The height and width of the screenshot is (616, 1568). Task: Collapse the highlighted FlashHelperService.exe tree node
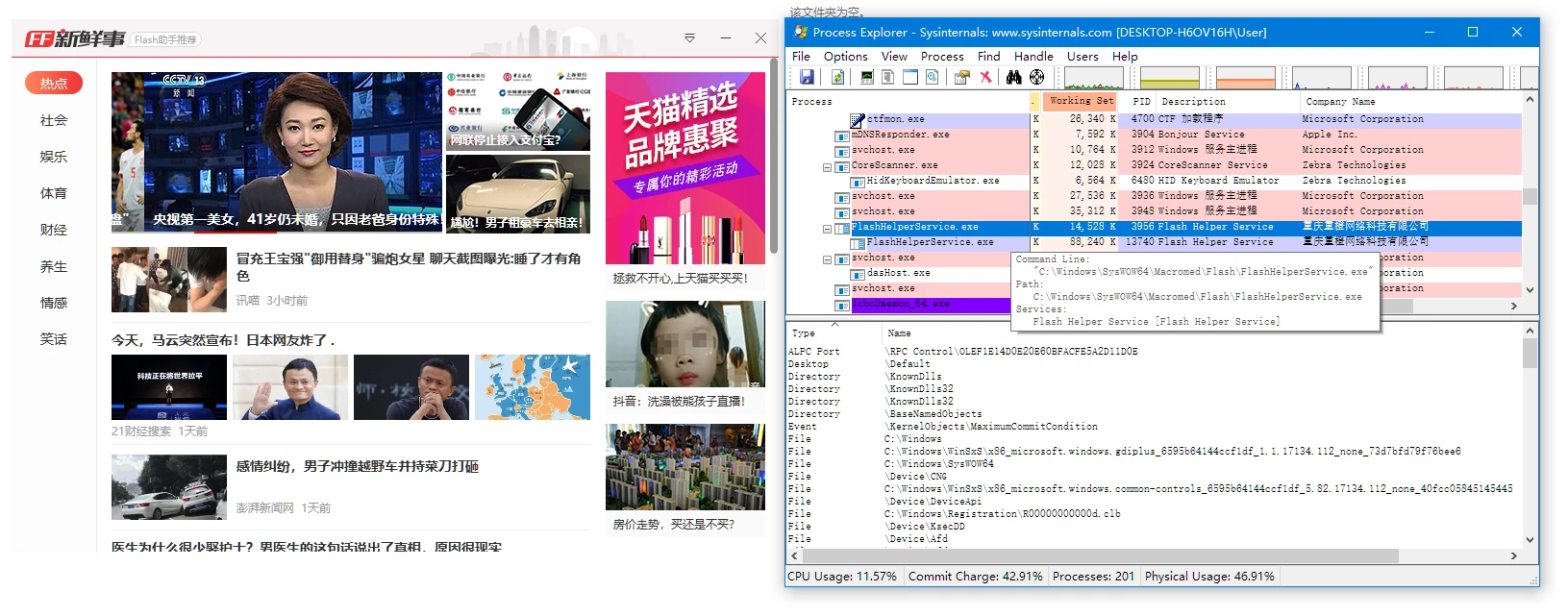click(x=827, y=229)
